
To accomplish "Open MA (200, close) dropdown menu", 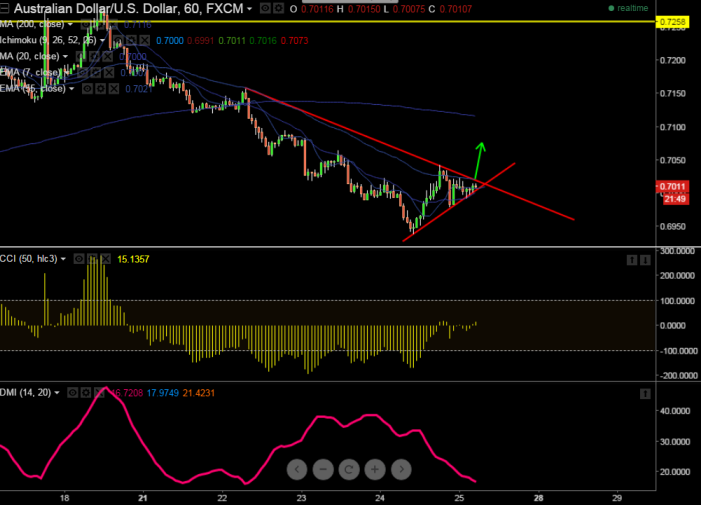I will pyautogui.click(x=70, y=24).
